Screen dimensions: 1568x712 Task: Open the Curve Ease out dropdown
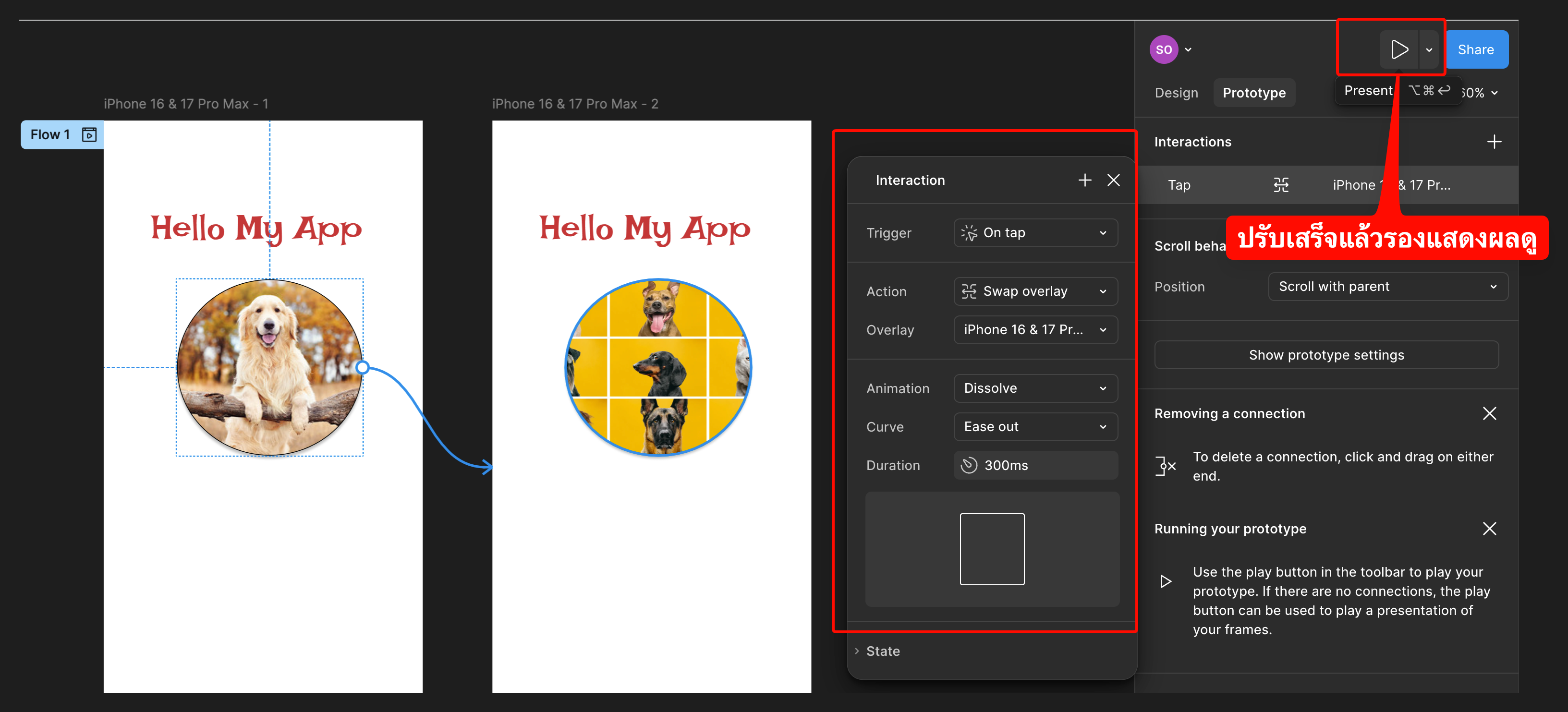(1035, 427)
